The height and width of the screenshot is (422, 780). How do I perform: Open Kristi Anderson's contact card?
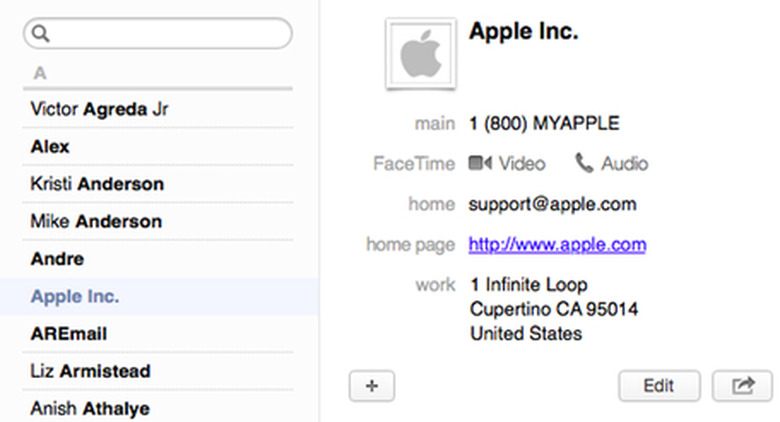pyautogui.click(x=97, y=184)
